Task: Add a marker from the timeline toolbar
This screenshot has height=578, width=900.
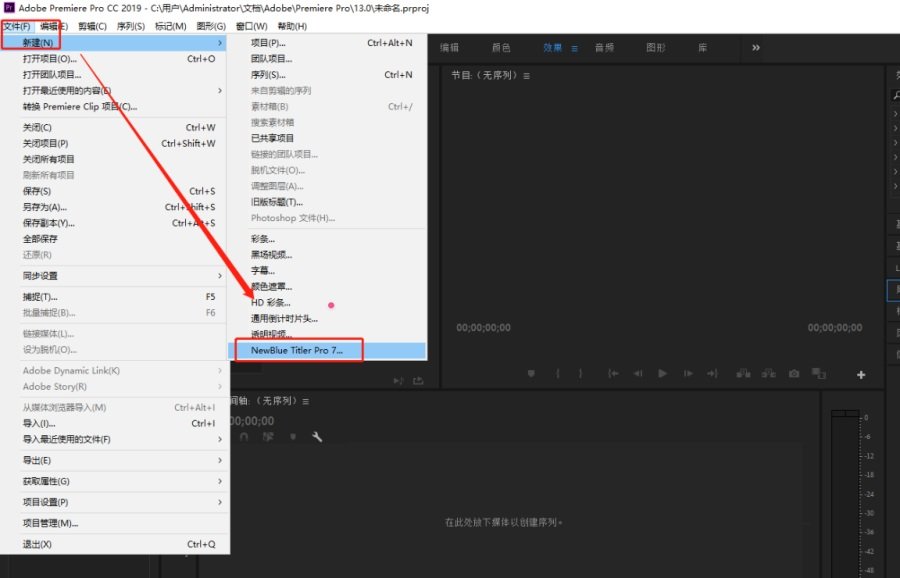Action: 293,437
